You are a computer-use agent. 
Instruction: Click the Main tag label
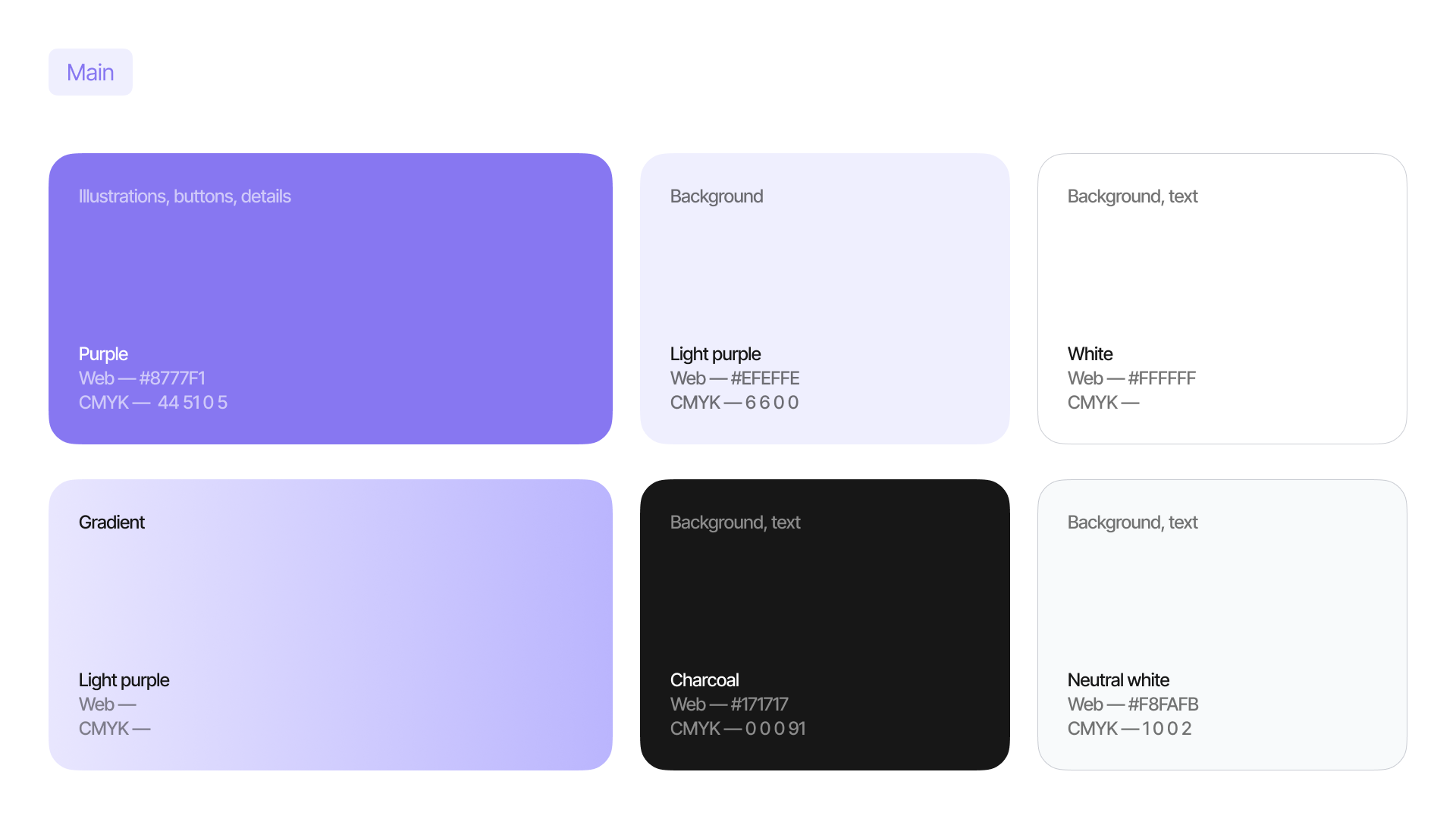(x=90, y=72)
